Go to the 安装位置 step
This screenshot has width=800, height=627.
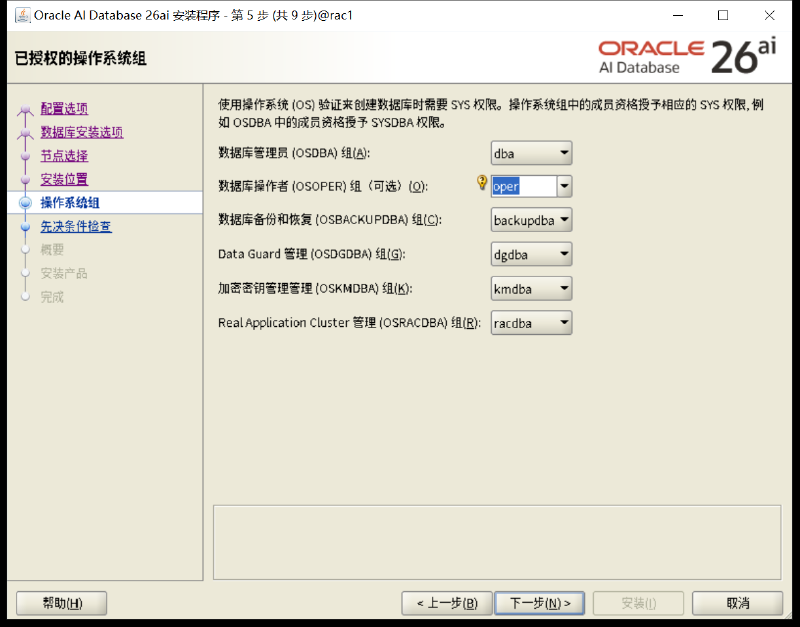64,179
